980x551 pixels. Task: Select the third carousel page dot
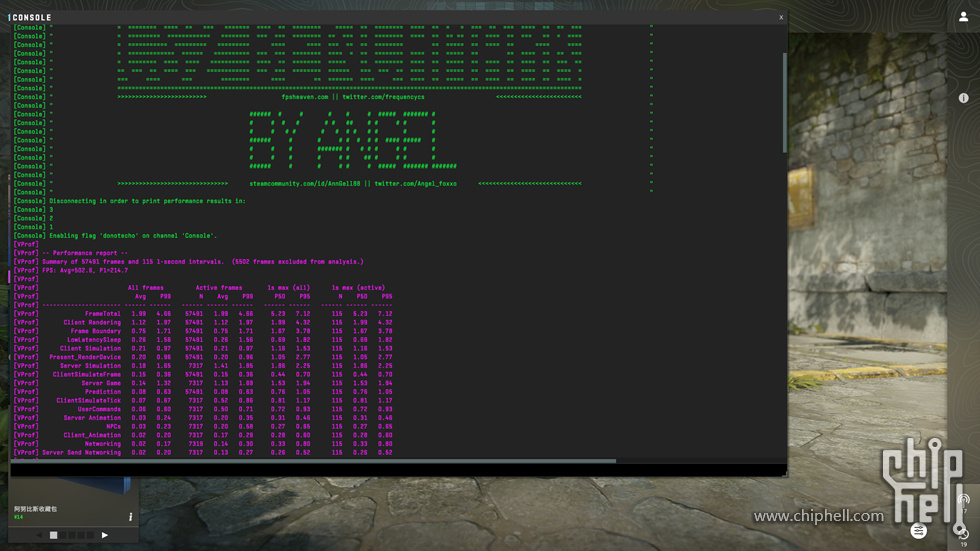tap(72, 535)
